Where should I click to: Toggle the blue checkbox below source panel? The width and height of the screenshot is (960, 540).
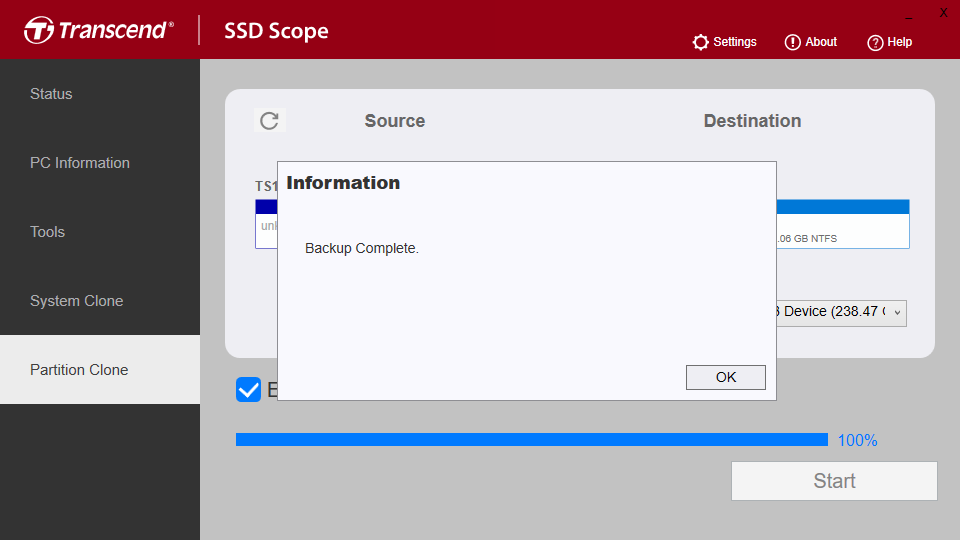pyautogui.click(x=249, y=389)
